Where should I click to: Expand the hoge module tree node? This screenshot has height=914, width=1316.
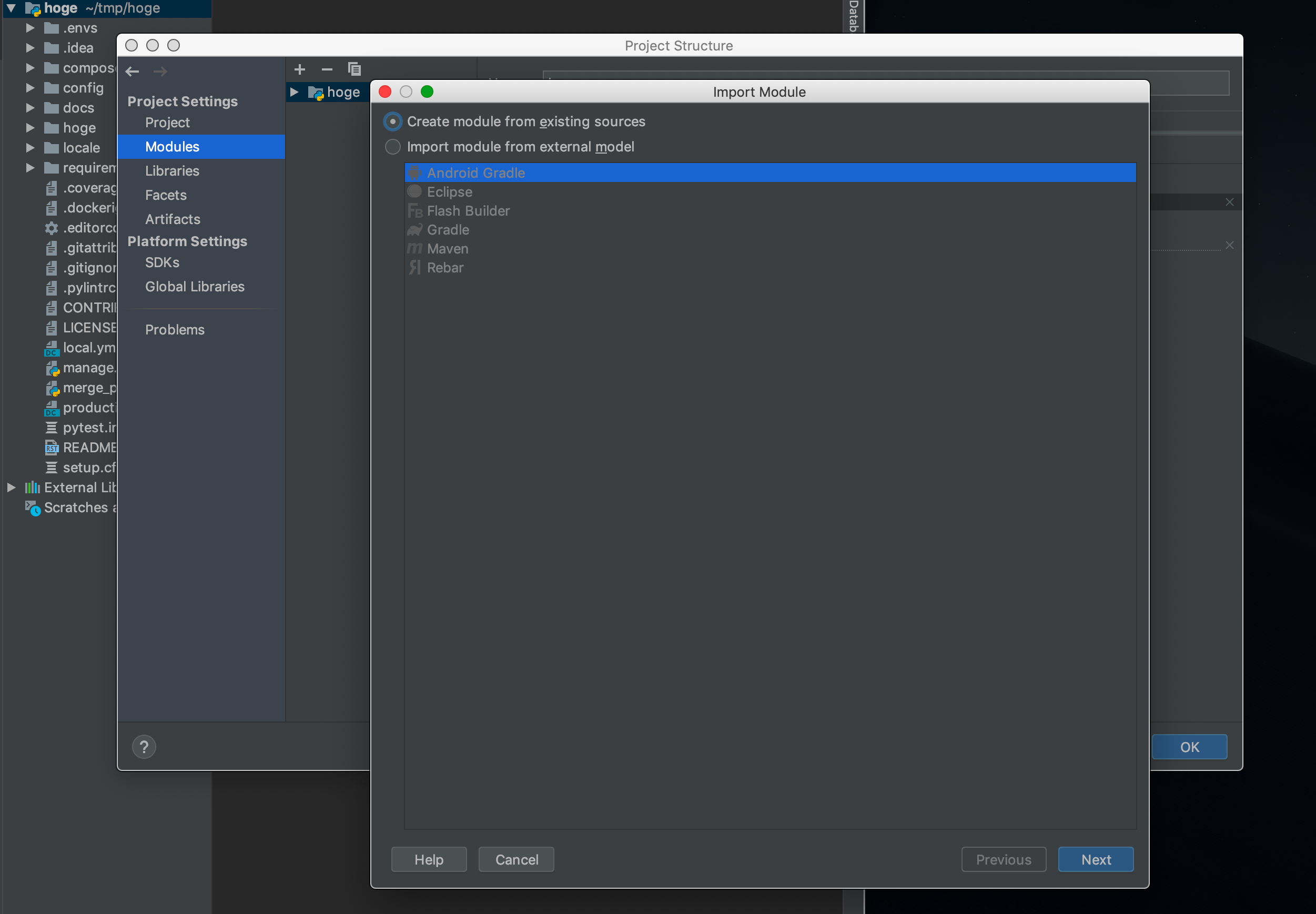click(295, 92)
